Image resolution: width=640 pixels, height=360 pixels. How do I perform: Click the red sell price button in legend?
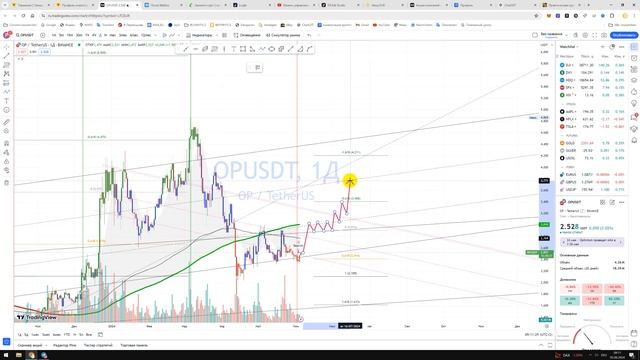tap(22, 52)
